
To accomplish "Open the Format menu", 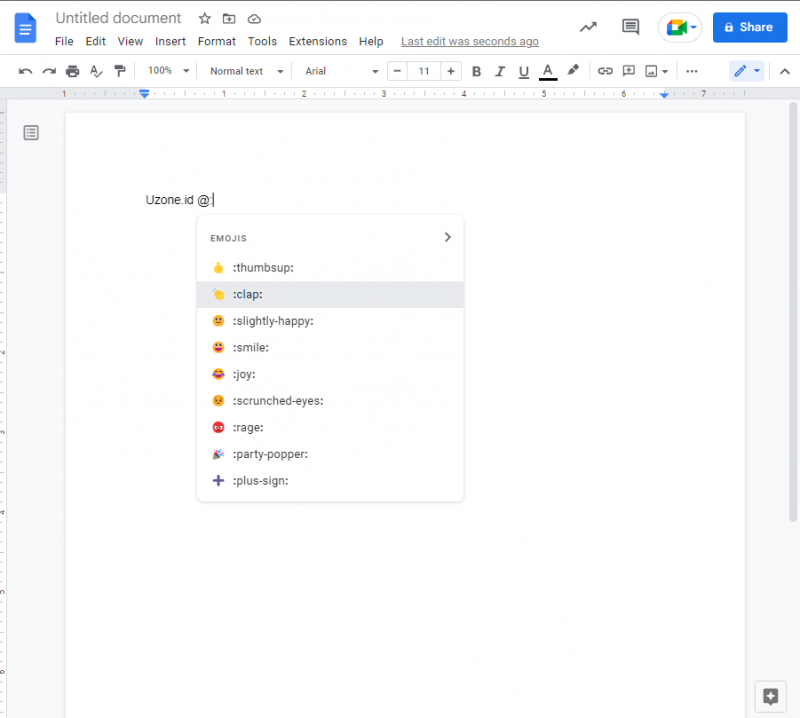I will 217,41.
